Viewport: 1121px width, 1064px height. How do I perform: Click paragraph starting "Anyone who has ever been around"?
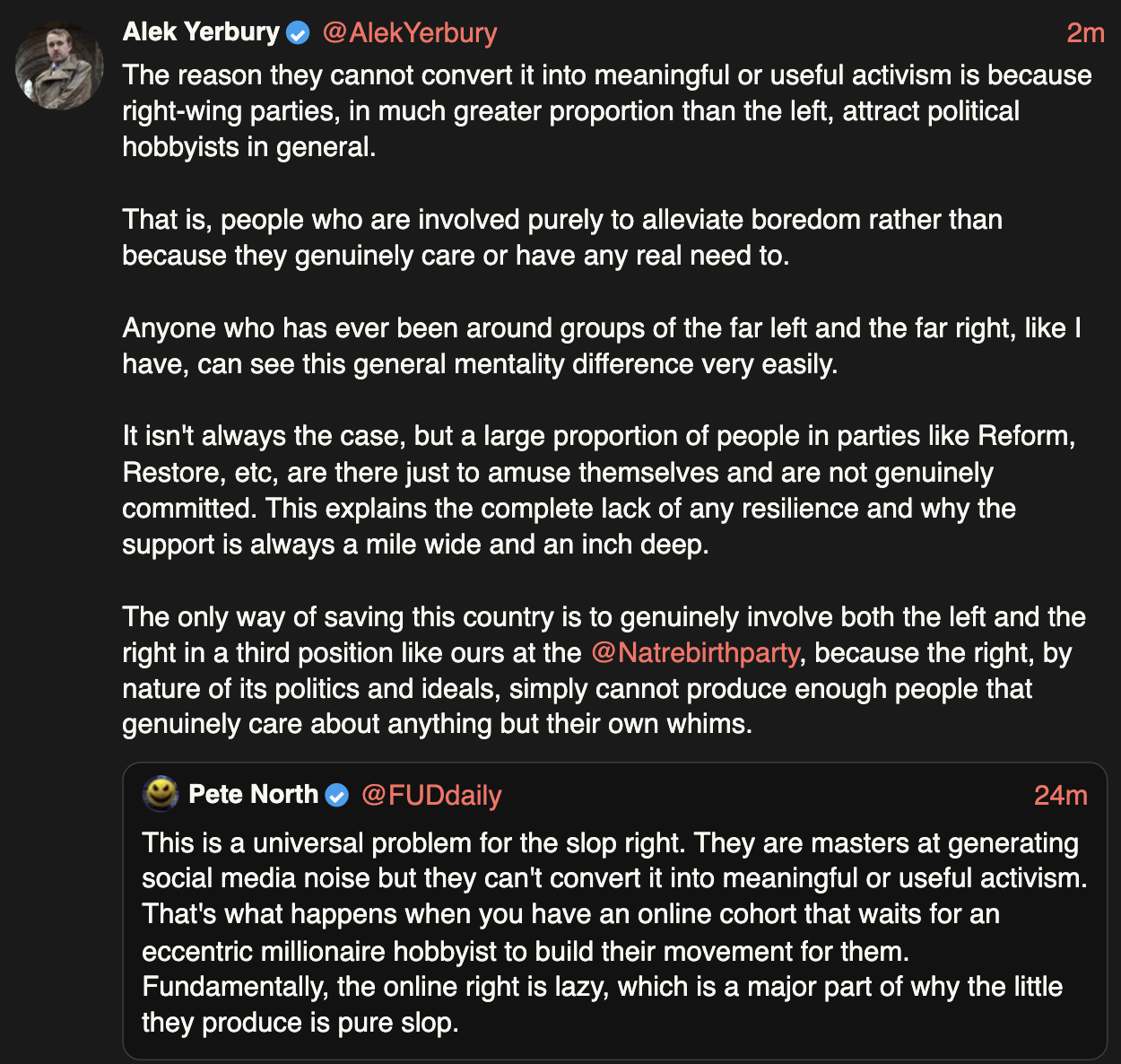pyautogui.click(x=601, y=346)
